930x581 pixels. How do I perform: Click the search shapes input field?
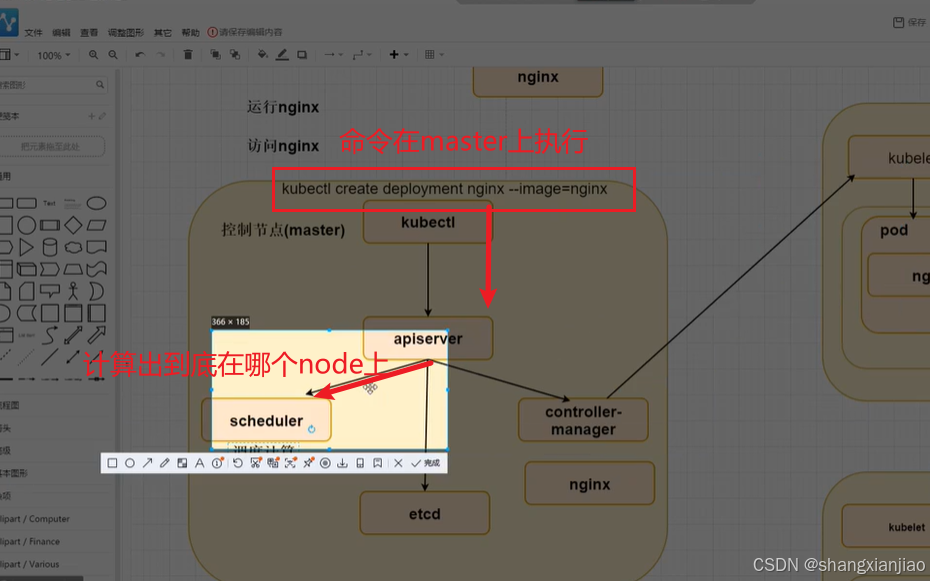click(x=52, y=85)
